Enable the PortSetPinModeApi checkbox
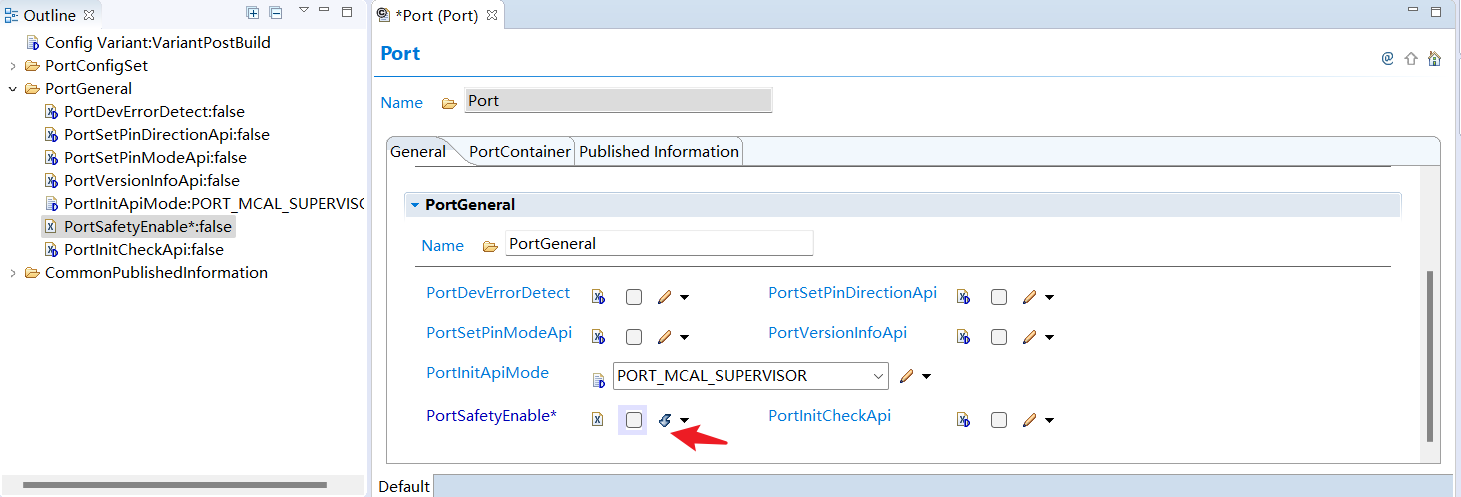Image resolution: width=1461 pixels, height=497 pixels. tap(634, 337)
